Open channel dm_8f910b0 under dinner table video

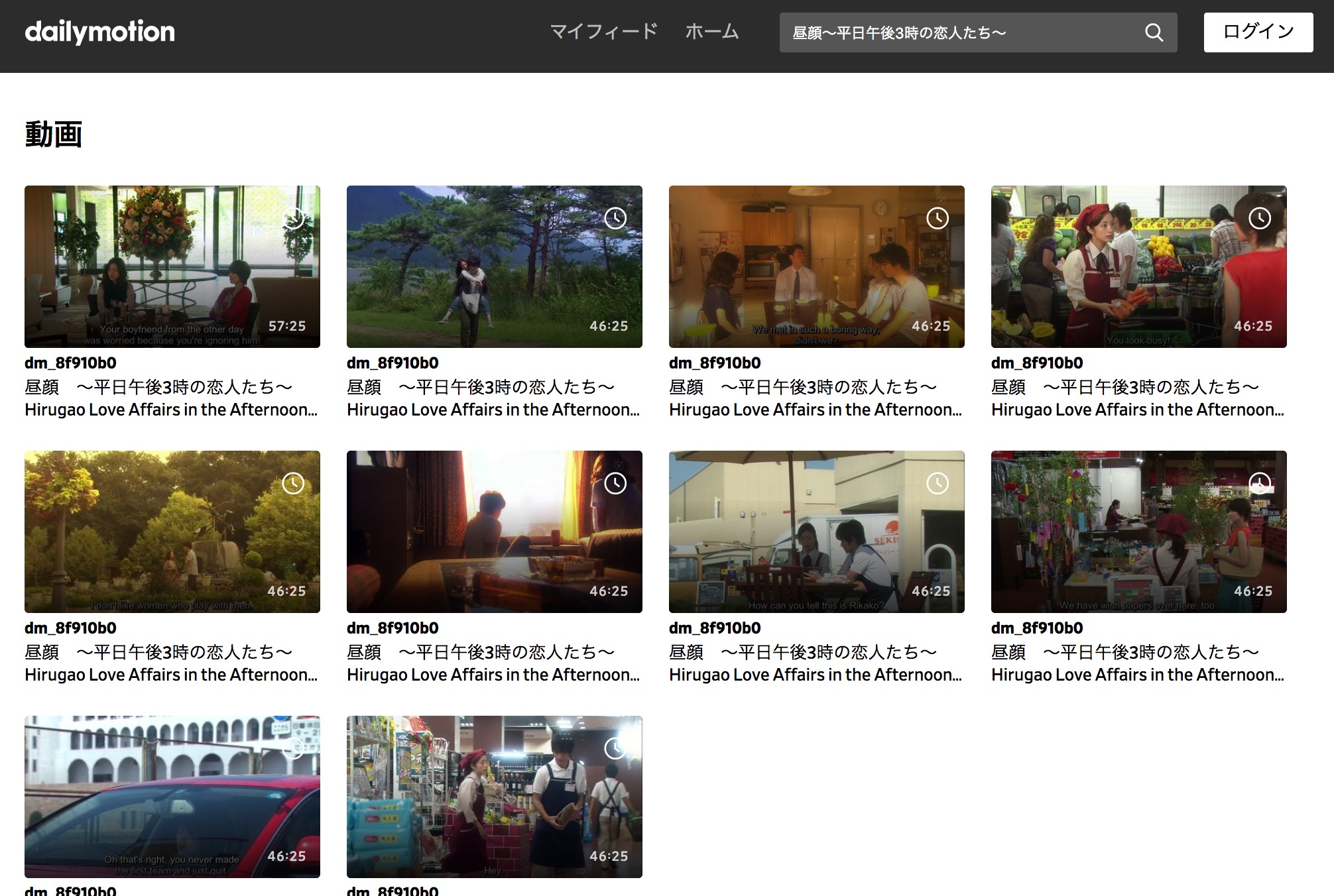point(715,363)
